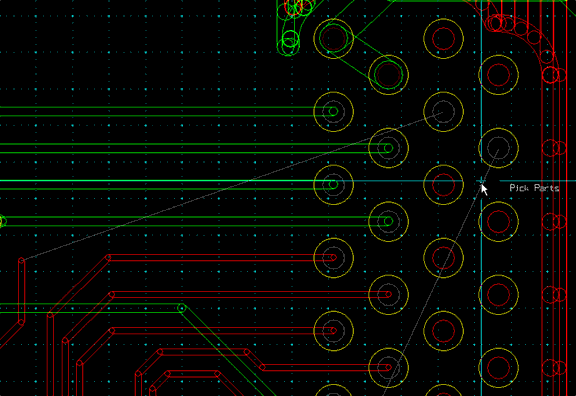Select the red-centered pad crossed by the gray ratsnest line

click(443, 258)
